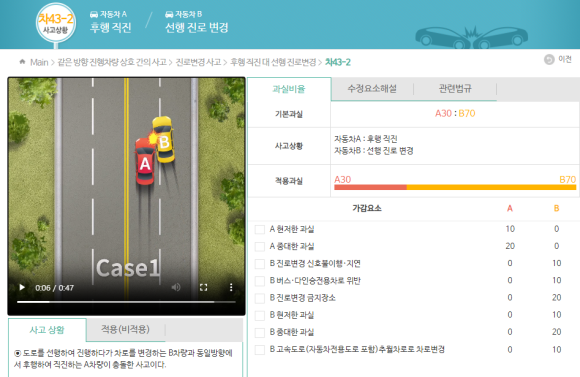The width and height of the screenshot is (580, 377).
Task: Click the 차43-2 accident badge
Action: click(x=56, y=23)
